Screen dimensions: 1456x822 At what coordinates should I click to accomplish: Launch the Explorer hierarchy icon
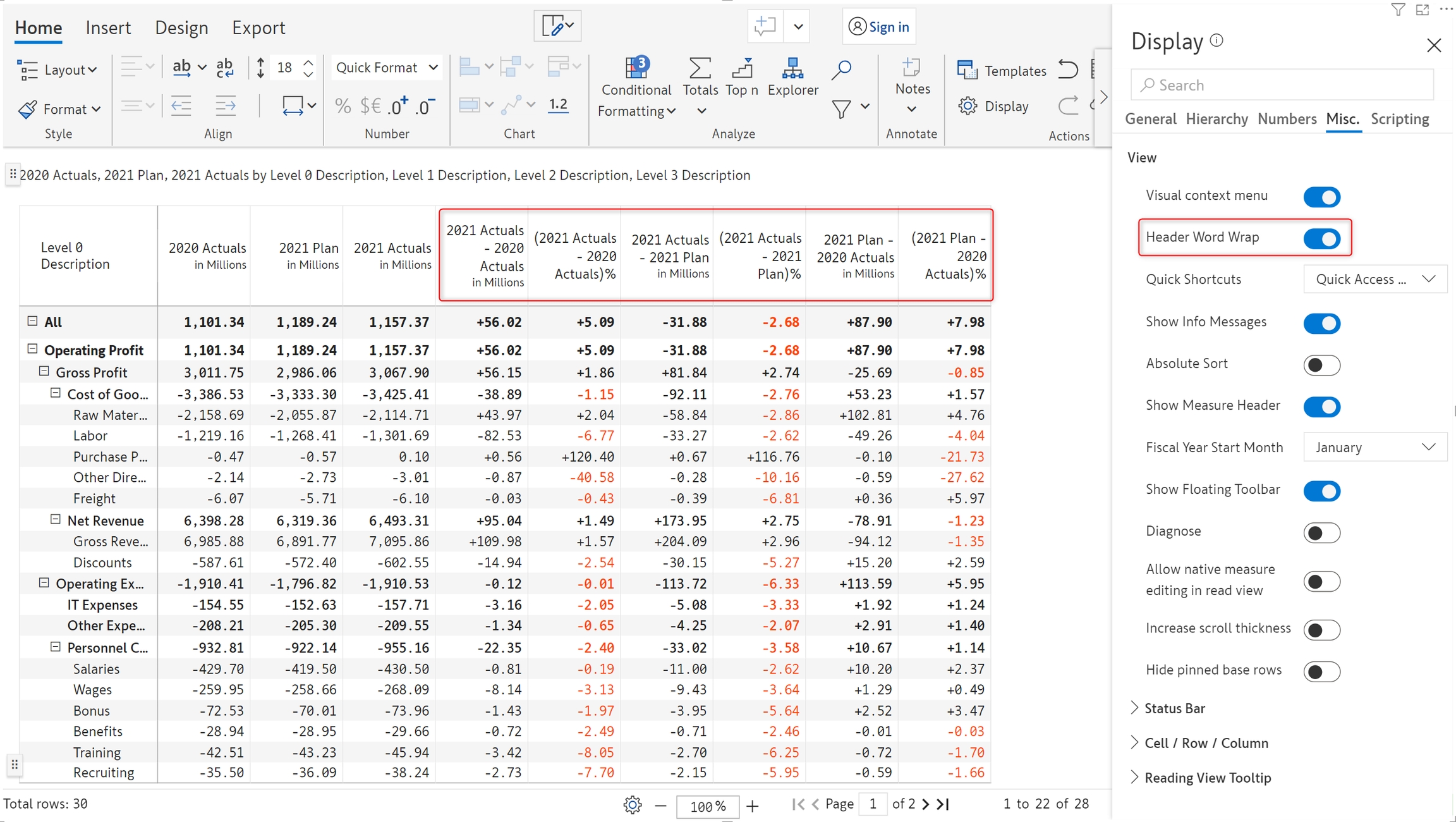[792, 68]
